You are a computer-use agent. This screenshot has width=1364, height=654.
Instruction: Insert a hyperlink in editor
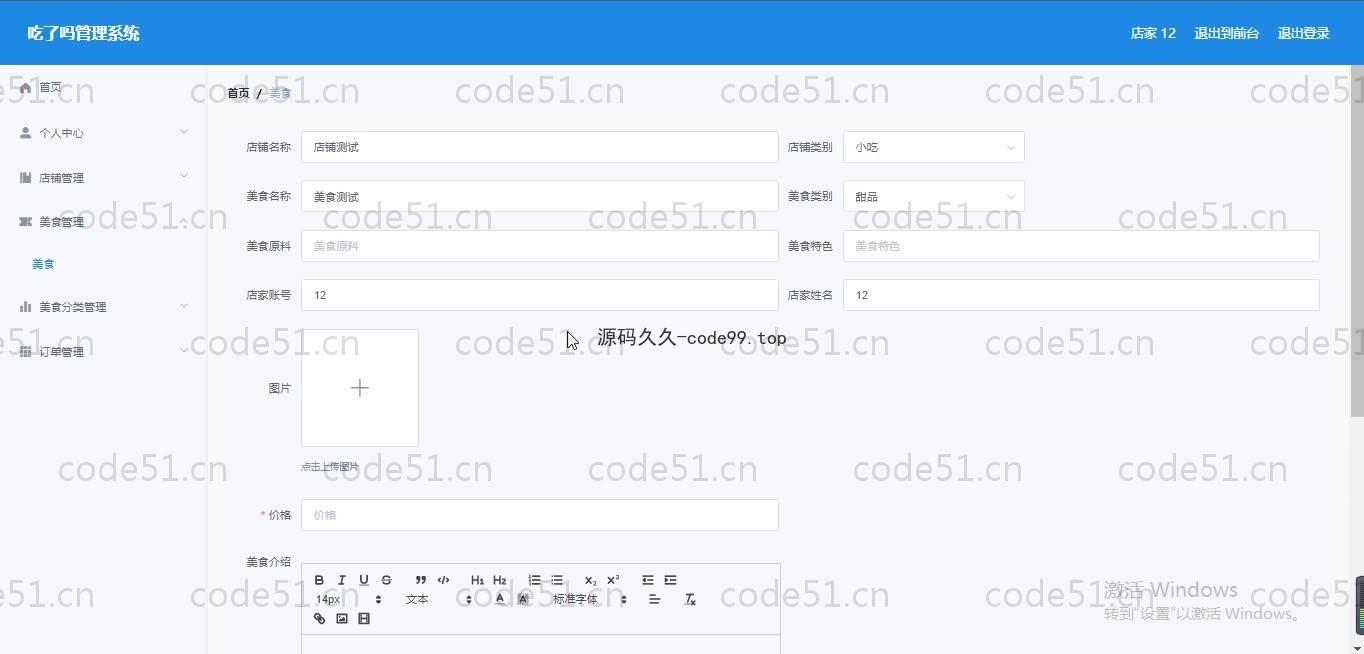[319, 619]
